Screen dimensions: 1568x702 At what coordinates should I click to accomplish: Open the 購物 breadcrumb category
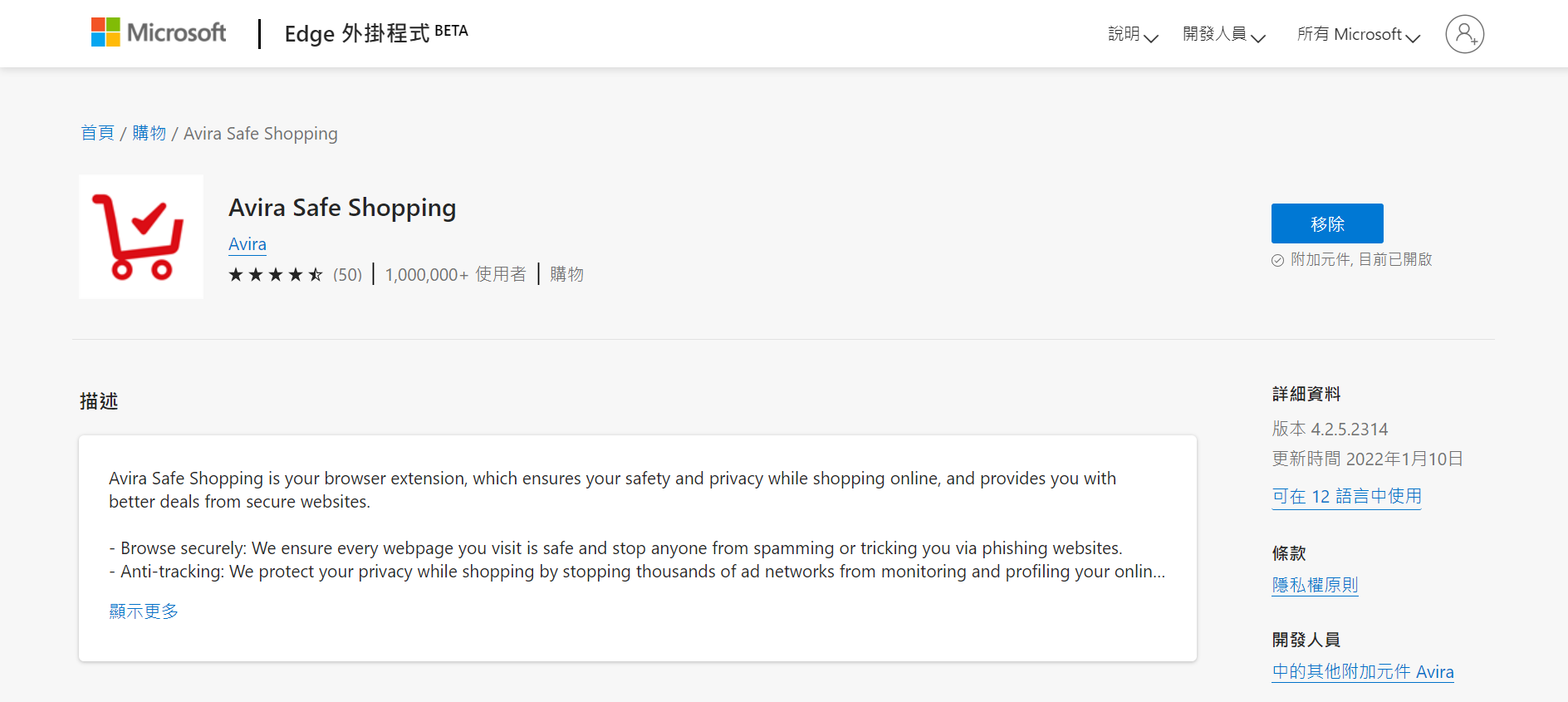click(149, 133)
